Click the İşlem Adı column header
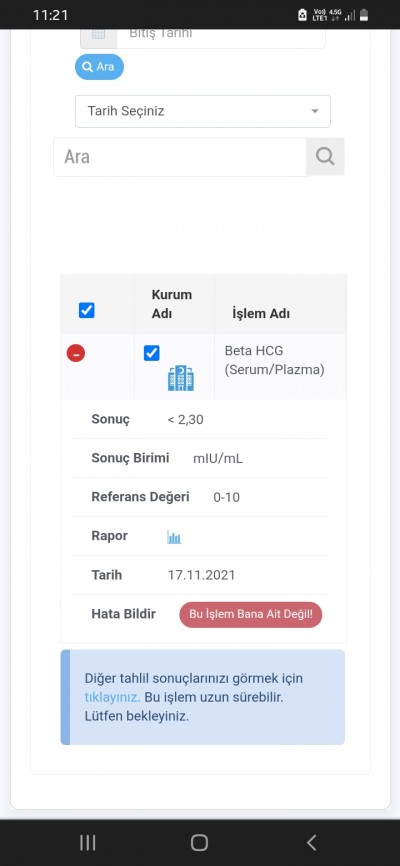The height and width of the screenshot is (866, 400). (x=261, y=314)
